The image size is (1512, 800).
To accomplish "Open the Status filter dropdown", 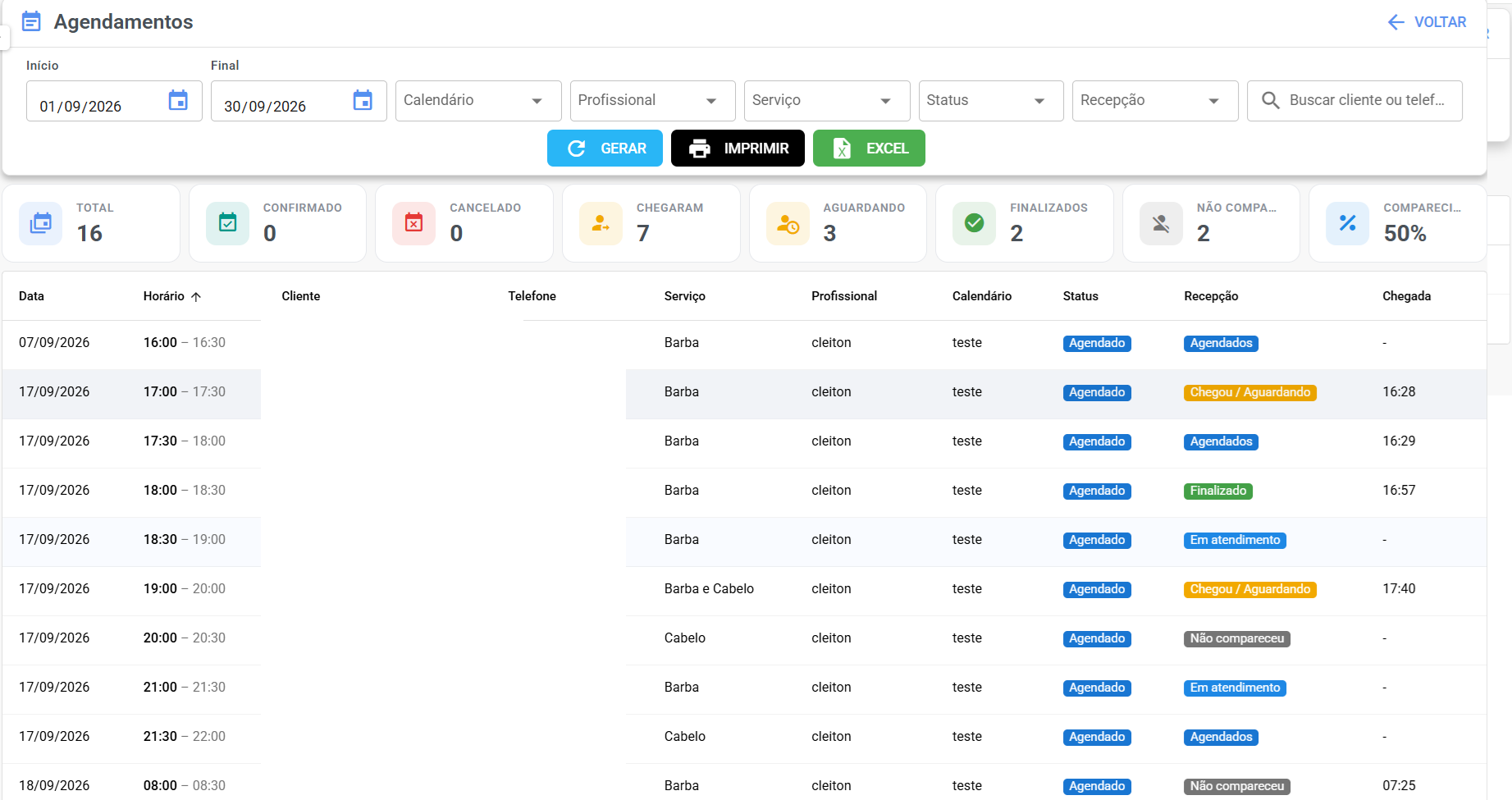I will tap(991, 101).
